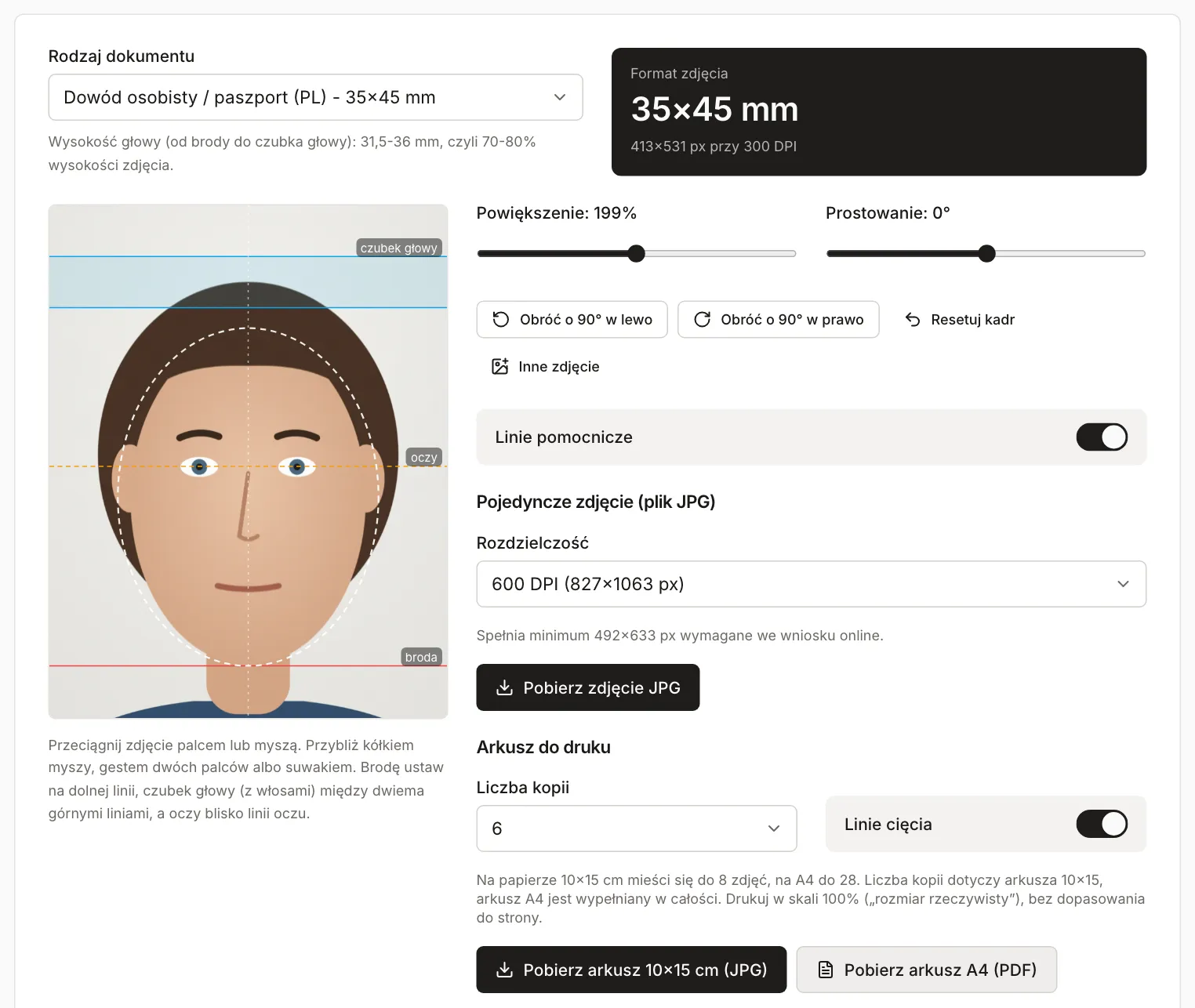
Task: Expand the Rozdzielczość 600 DPI dropdown
Action: 811,584
